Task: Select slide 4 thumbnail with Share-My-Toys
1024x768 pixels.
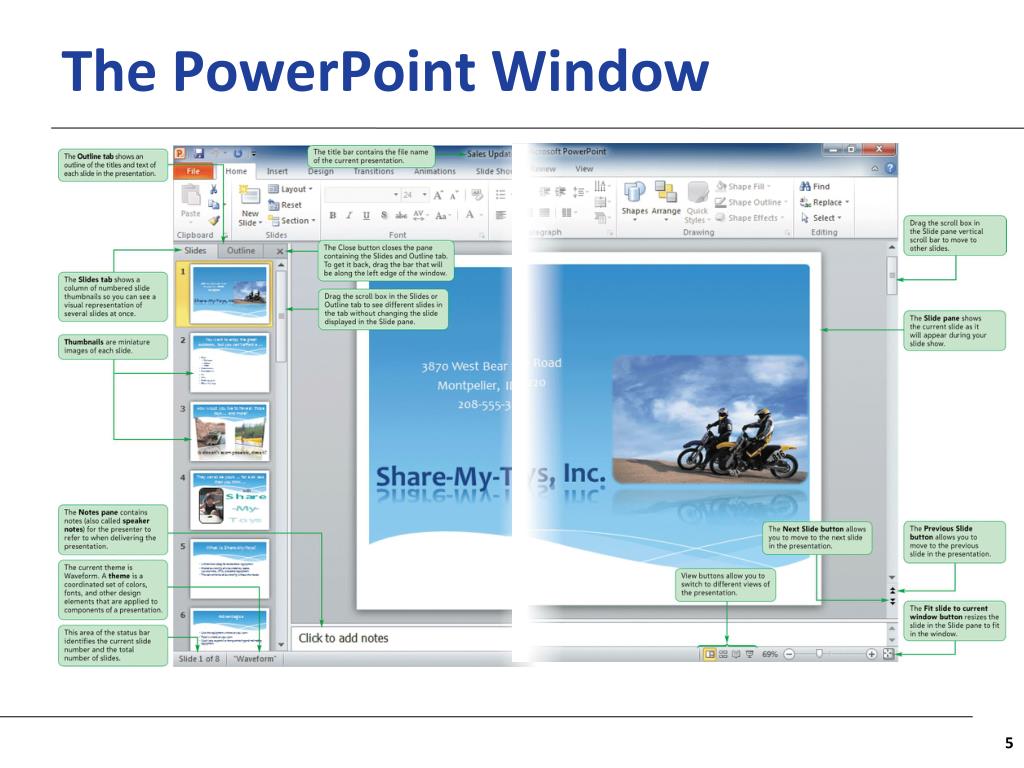Action: pos(230,500)
